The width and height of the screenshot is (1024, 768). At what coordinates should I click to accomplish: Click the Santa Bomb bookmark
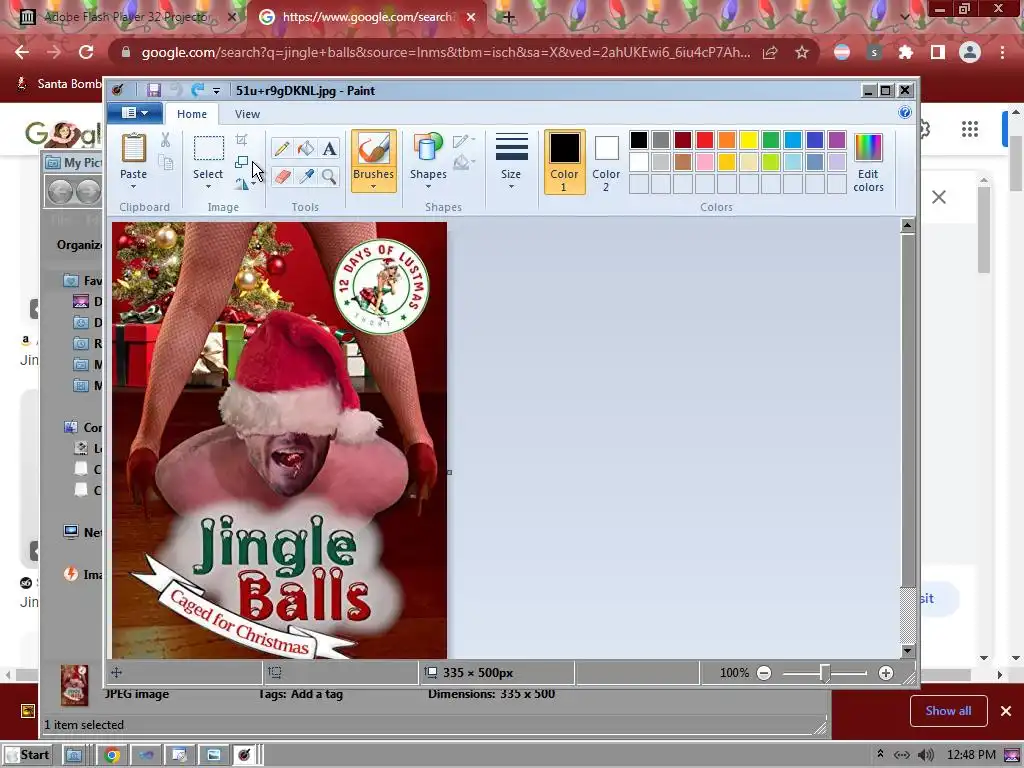tap(60, 84)
